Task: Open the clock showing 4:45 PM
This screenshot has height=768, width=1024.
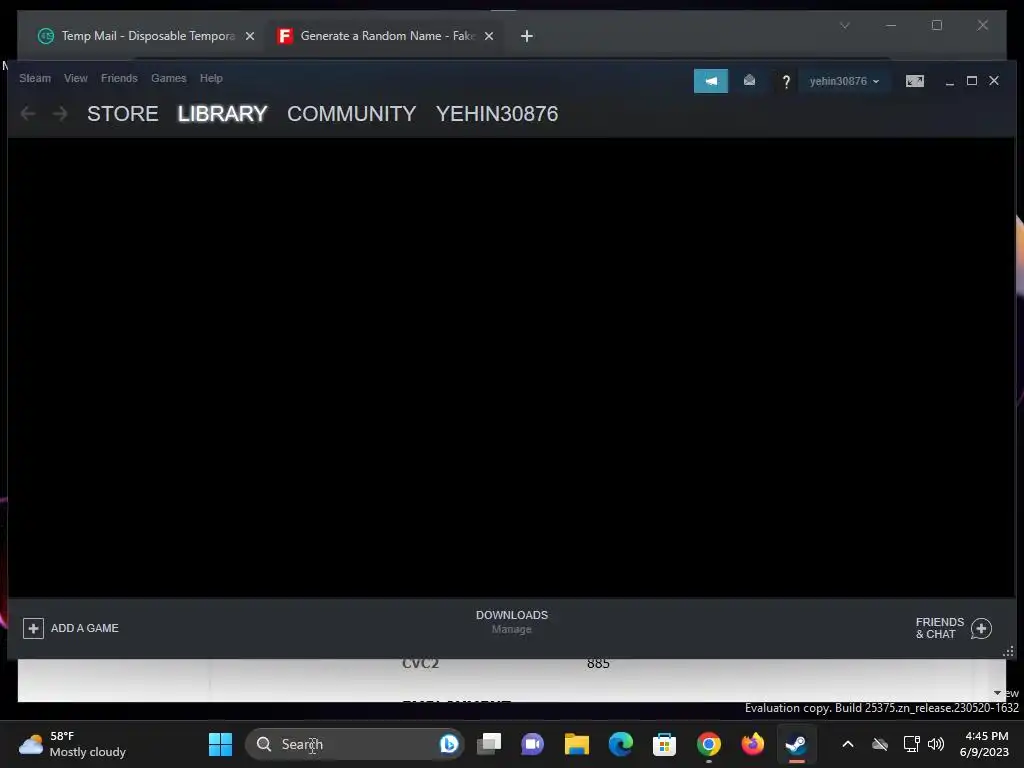Action: pyautogui.click(x=984, y=744)
